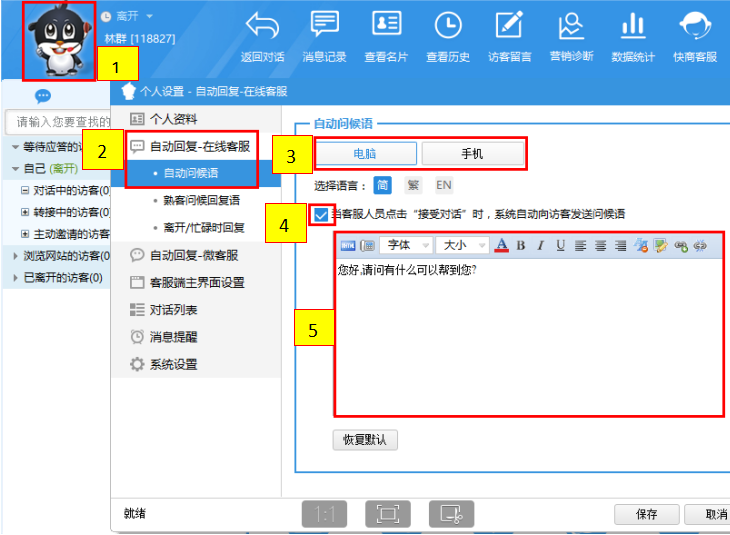Select 繁 traditional Chinese language option
This screenshot has width=730, height=535.
413,185
